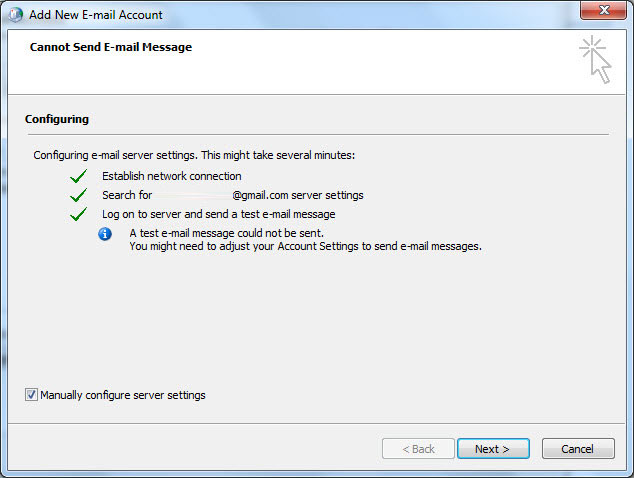Toggle Manually configure server settings checkbox
This screenshot has width=634, height=478.
[x=31, y=395]
